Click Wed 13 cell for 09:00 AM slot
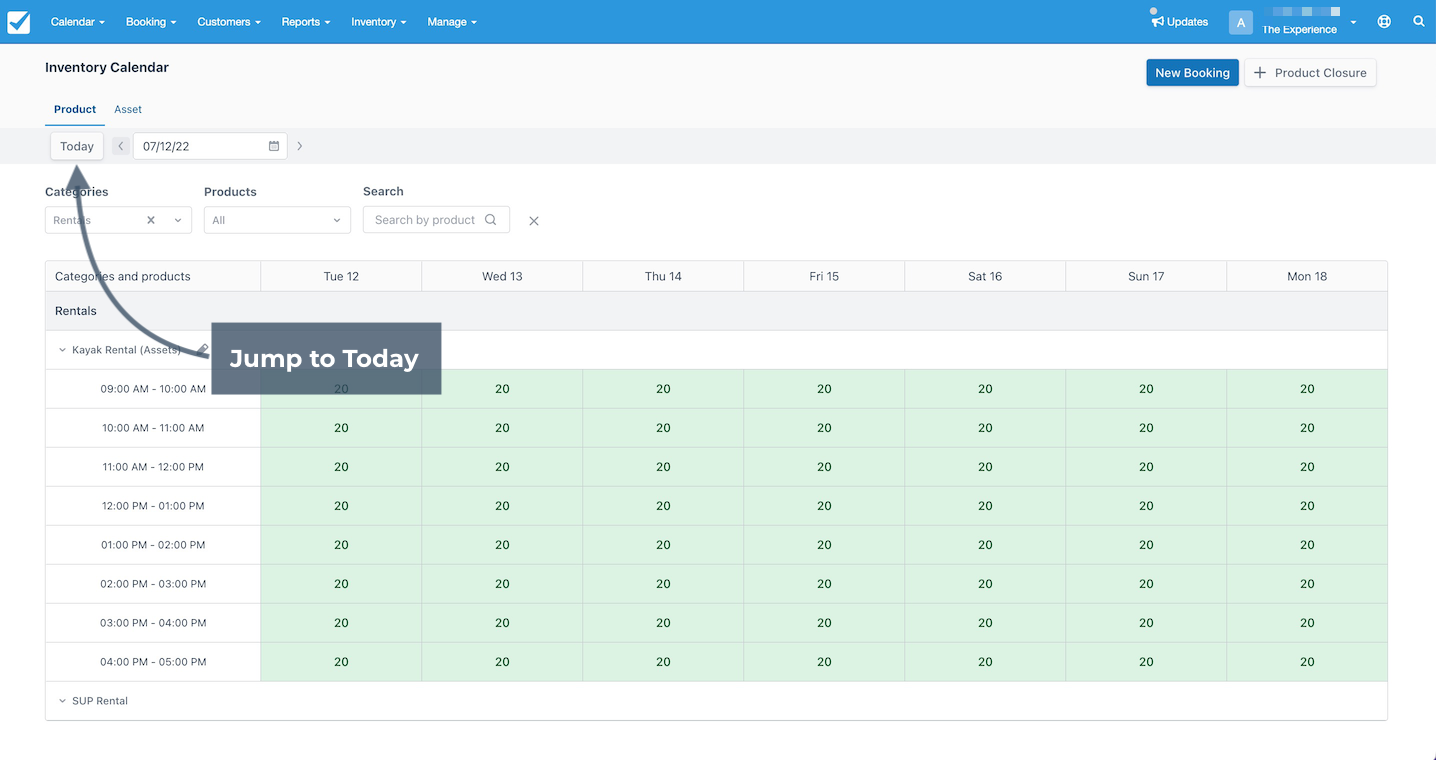Image resolution: width=1436 pixels, height=760 pixels. tap(502, 389)
